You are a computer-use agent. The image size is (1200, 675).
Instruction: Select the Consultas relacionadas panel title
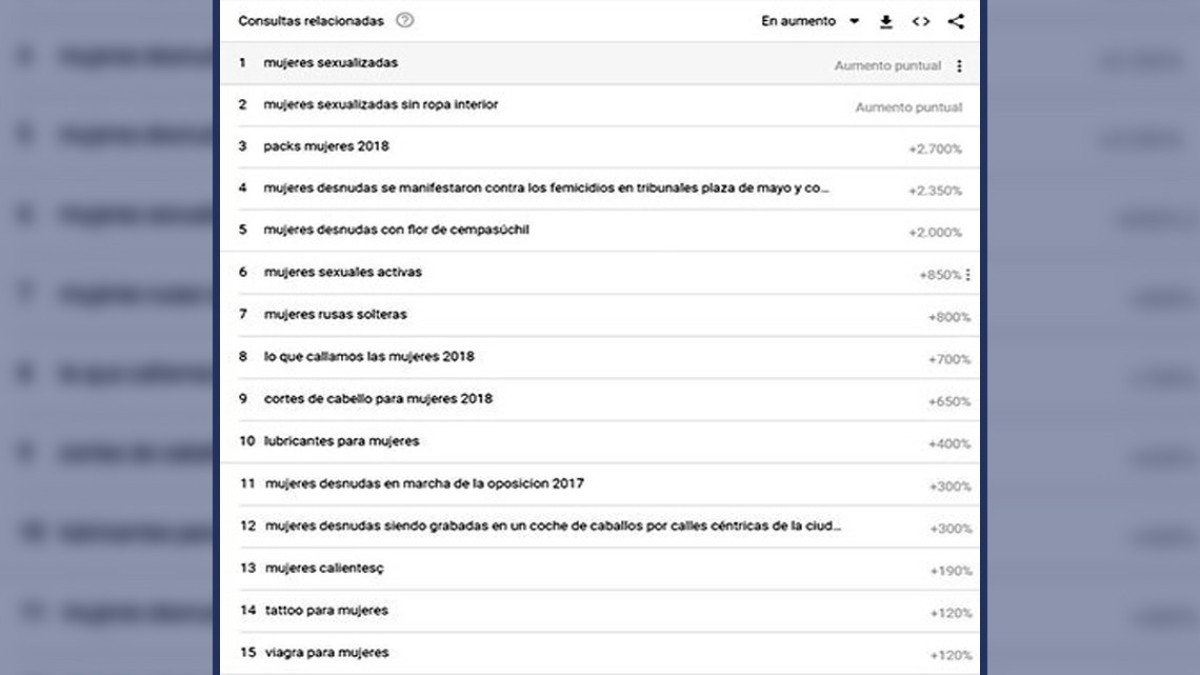[x=312, y=19]
